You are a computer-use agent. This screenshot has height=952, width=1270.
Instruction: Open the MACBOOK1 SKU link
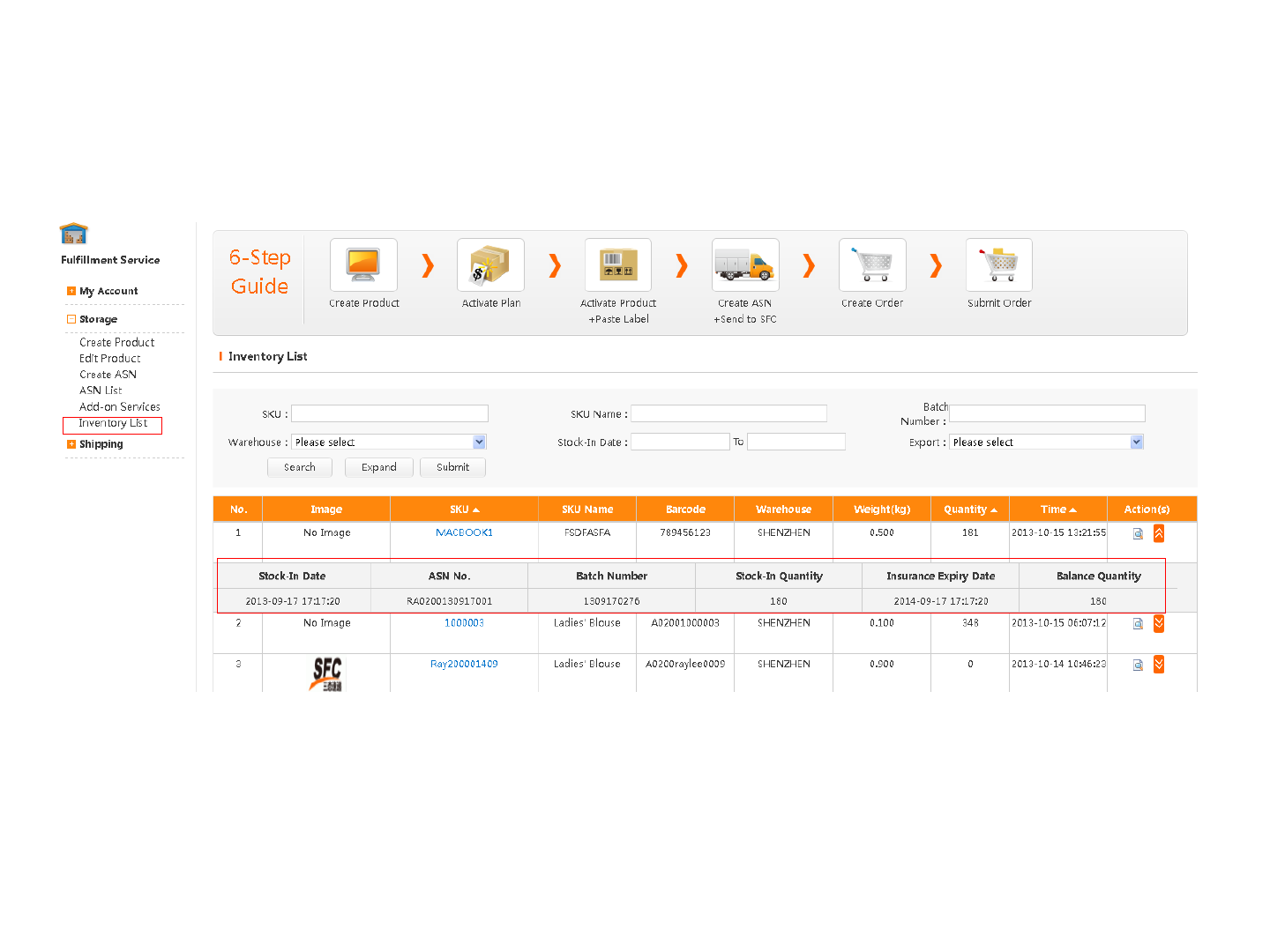[x=464, y=532]
